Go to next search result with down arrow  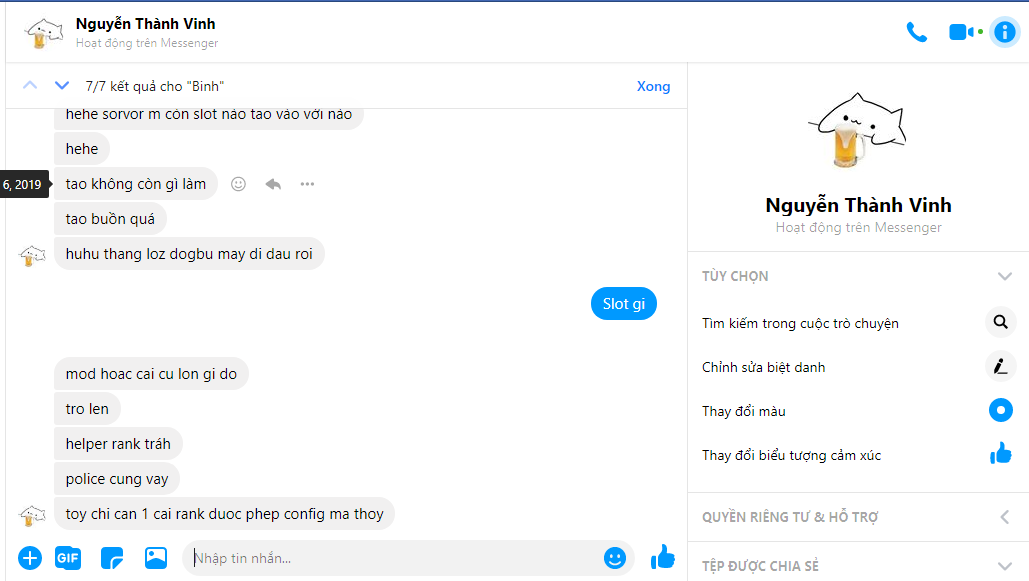[62, 85]
